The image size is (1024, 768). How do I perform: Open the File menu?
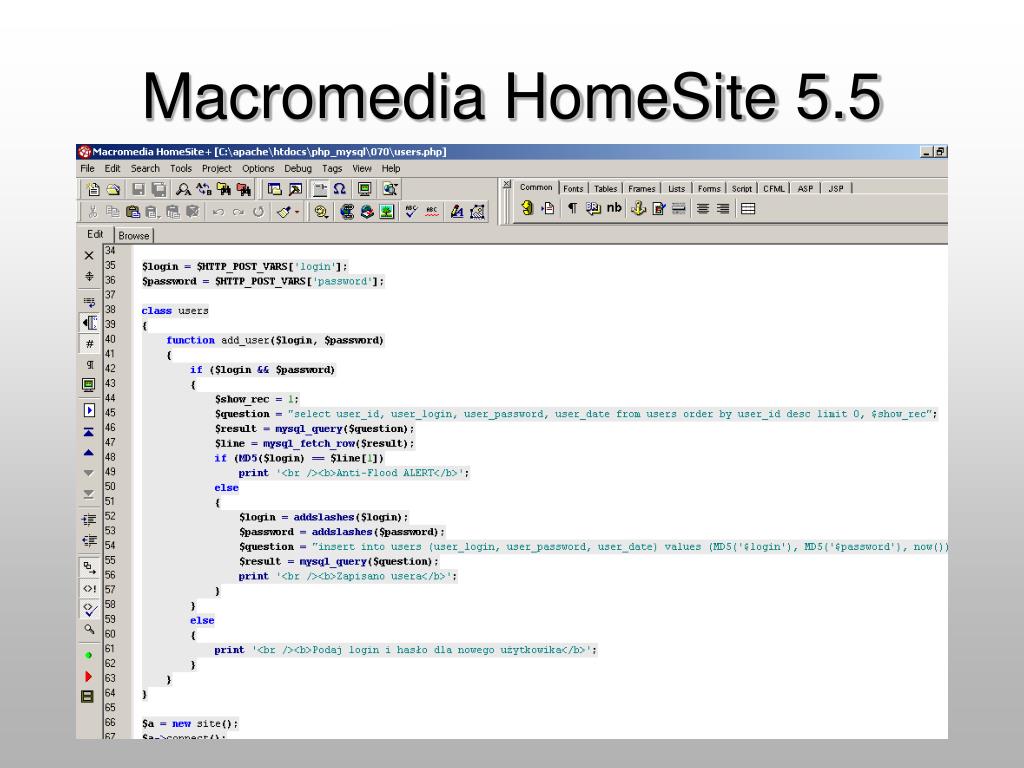(x=88, y=168)
